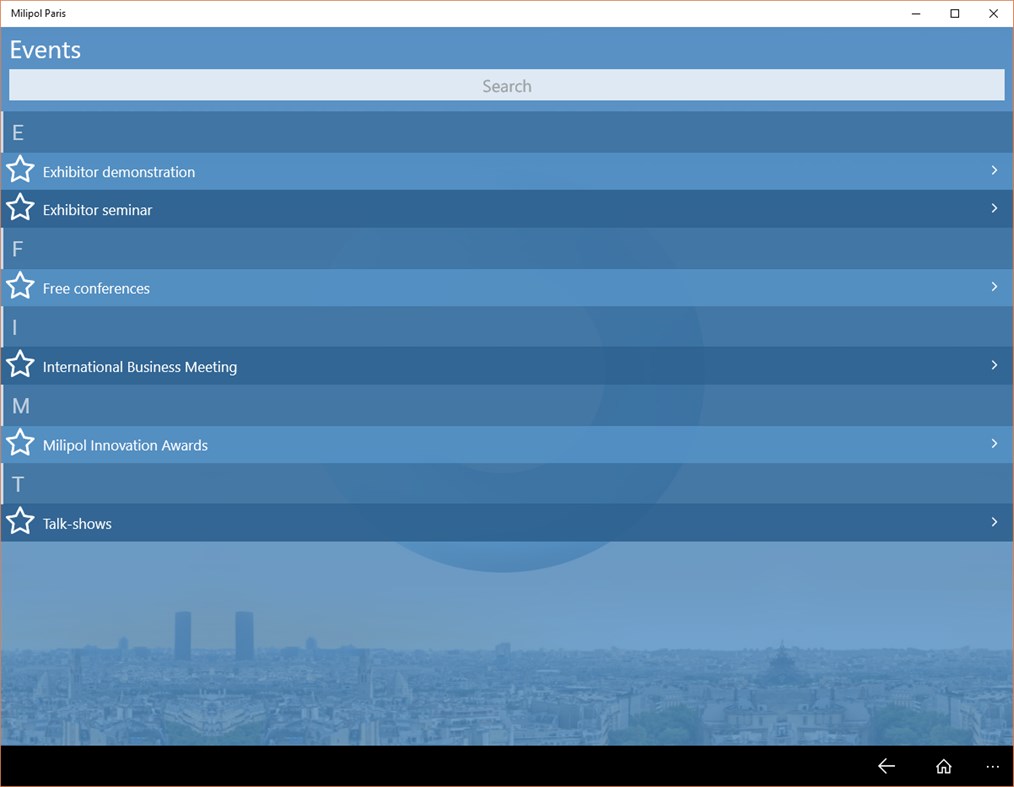Viewport: 1014px width, 787px height.
Task: Select the Events page title
Action: (x=45, y=49)
